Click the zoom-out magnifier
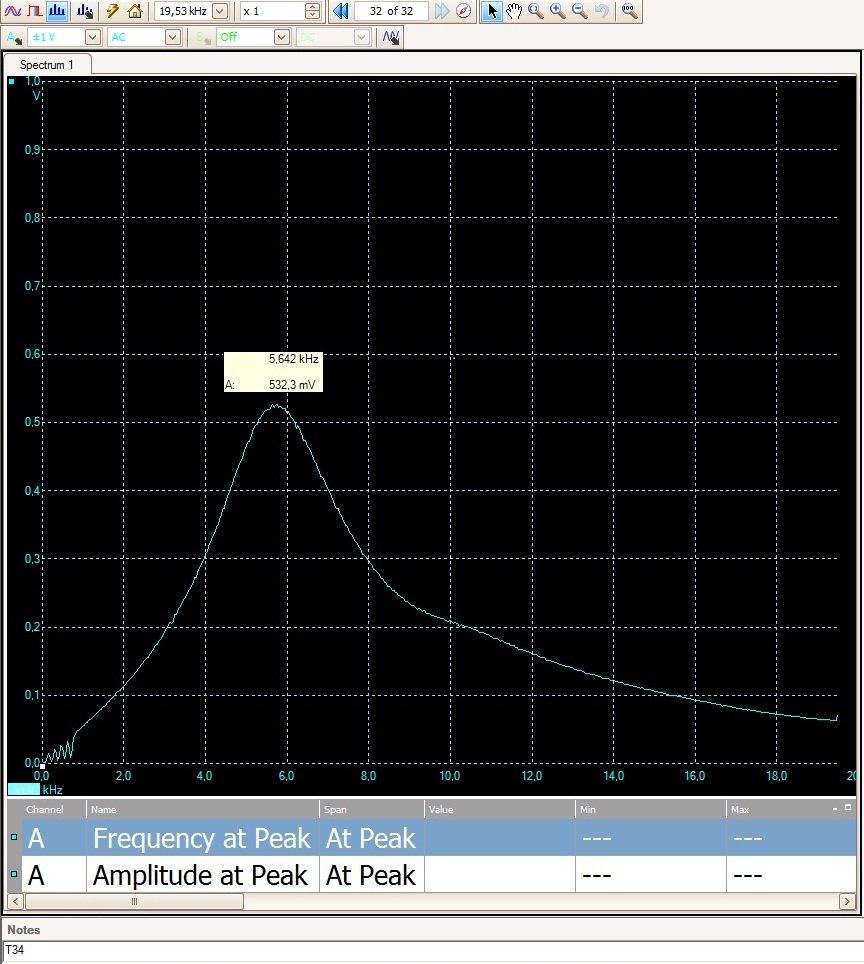Screen dimensions: 864x964 pyautogui.click(x=580, y=11)
